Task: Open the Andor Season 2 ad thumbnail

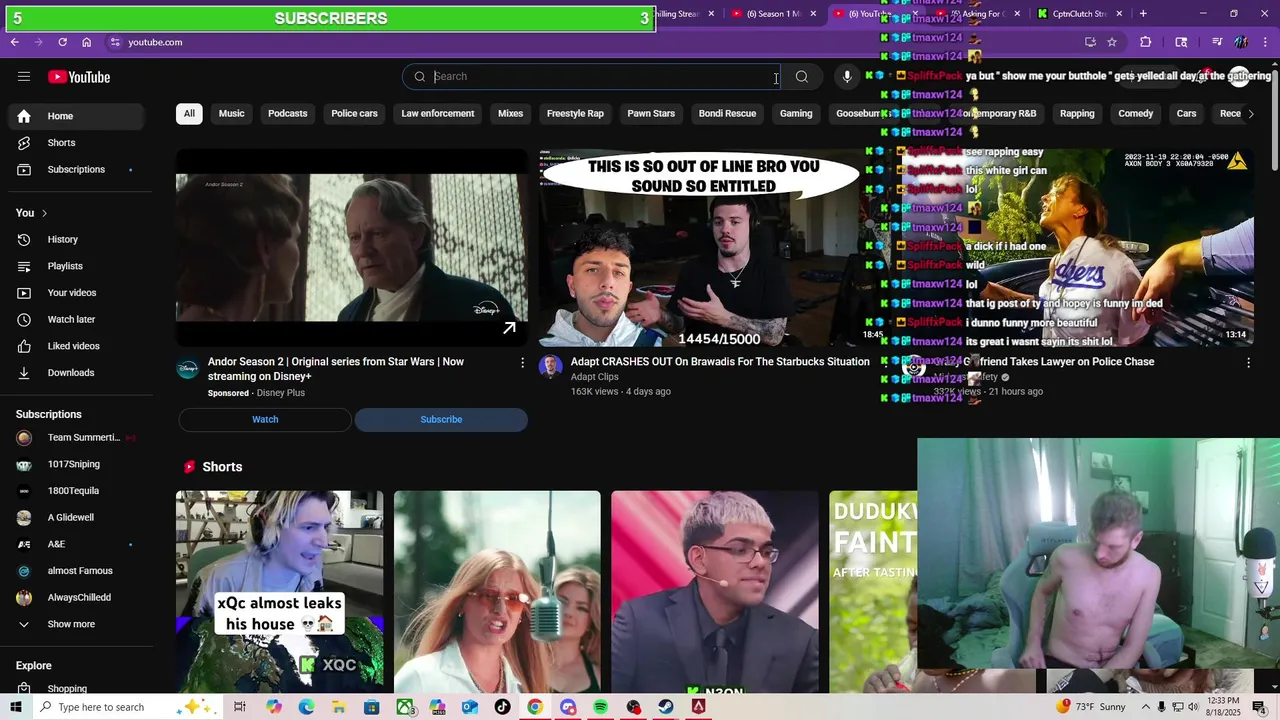Action: pos(352,248)
